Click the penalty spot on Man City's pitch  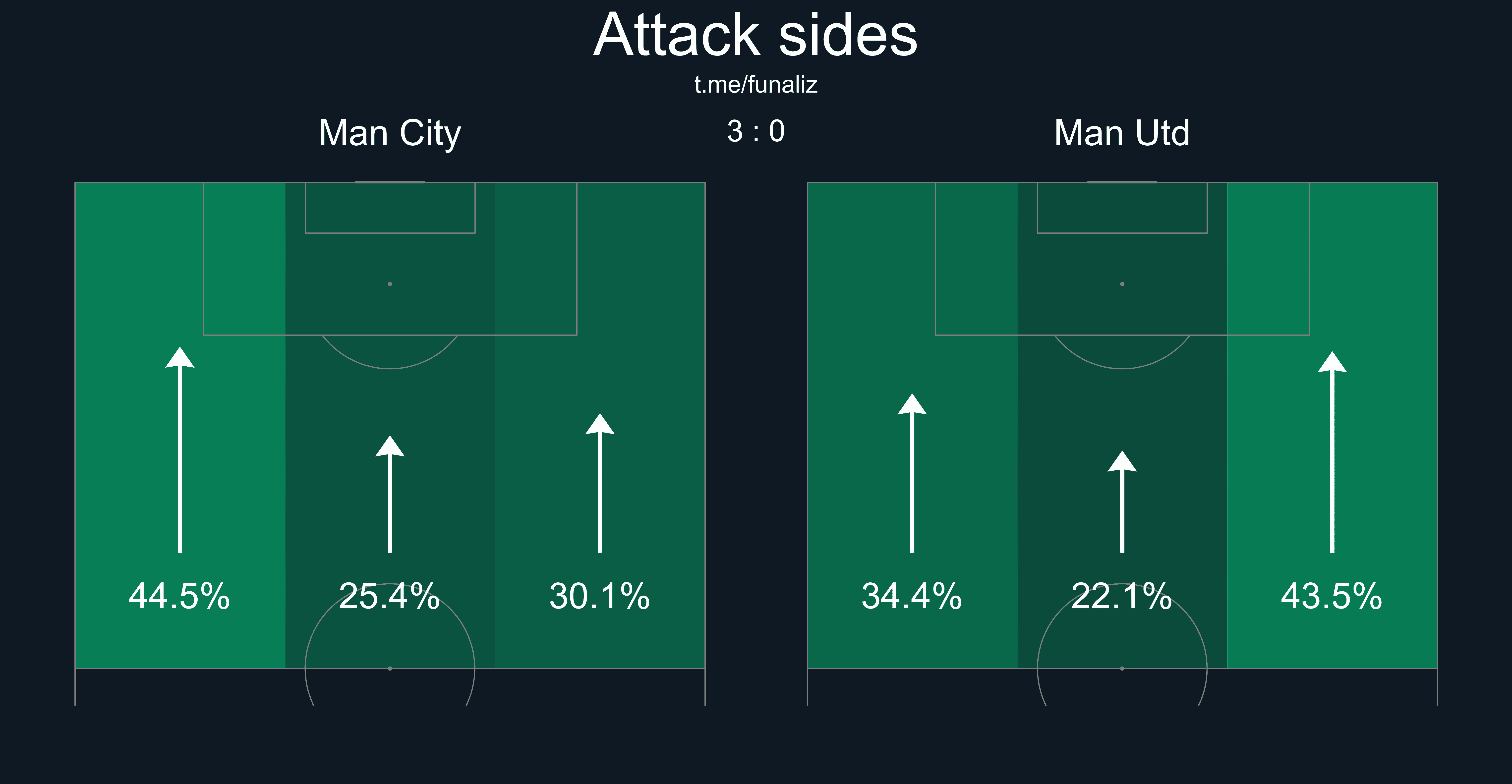coord(390,284)
